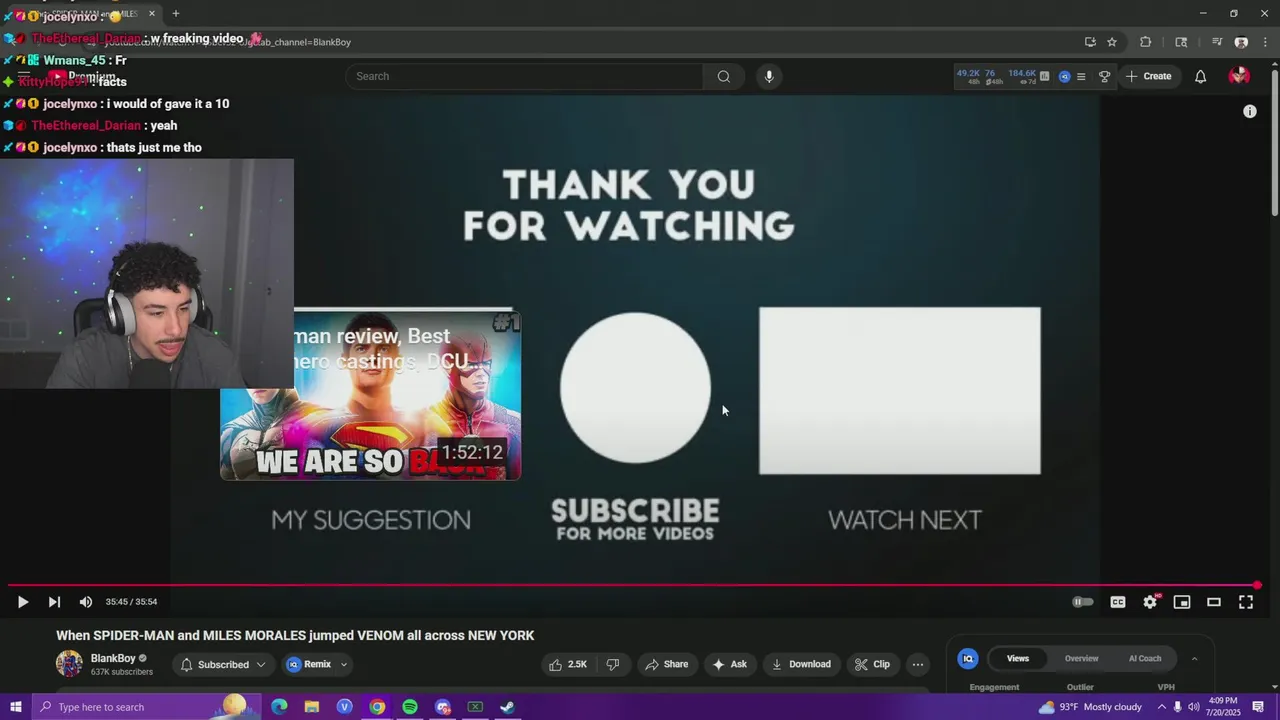Expand the Remix dropdown arrow

(x=343, y=664)
